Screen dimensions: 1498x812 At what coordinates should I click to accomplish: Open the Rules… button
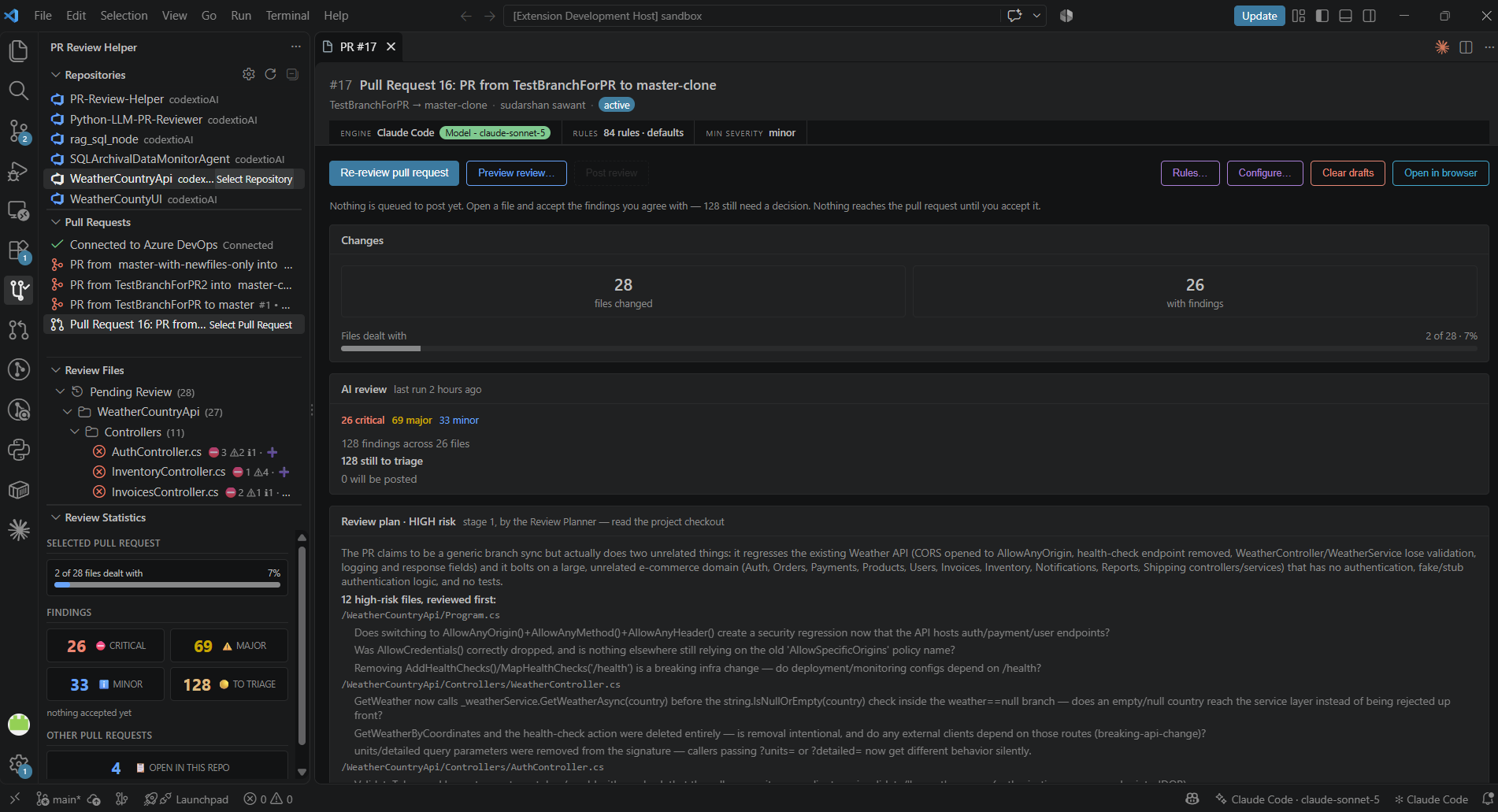point(1190,173)
